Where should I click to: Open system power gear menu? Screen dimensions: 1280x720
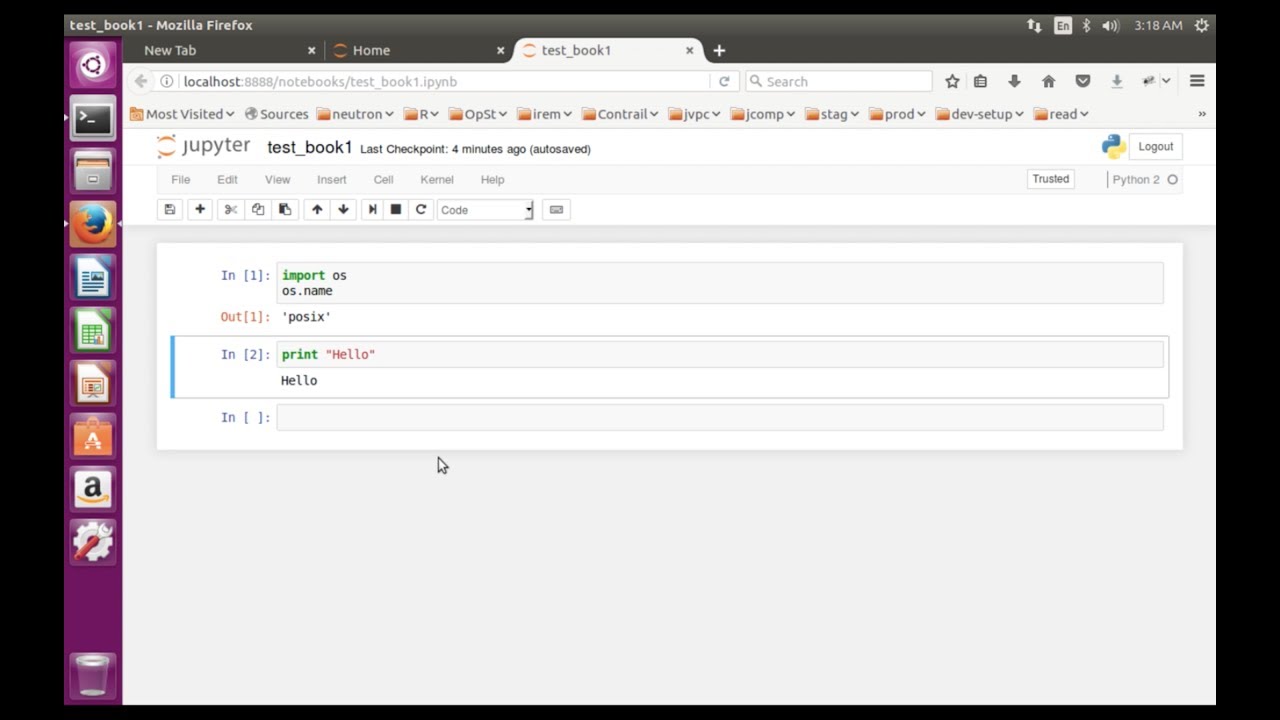(x=1202, y=25)
